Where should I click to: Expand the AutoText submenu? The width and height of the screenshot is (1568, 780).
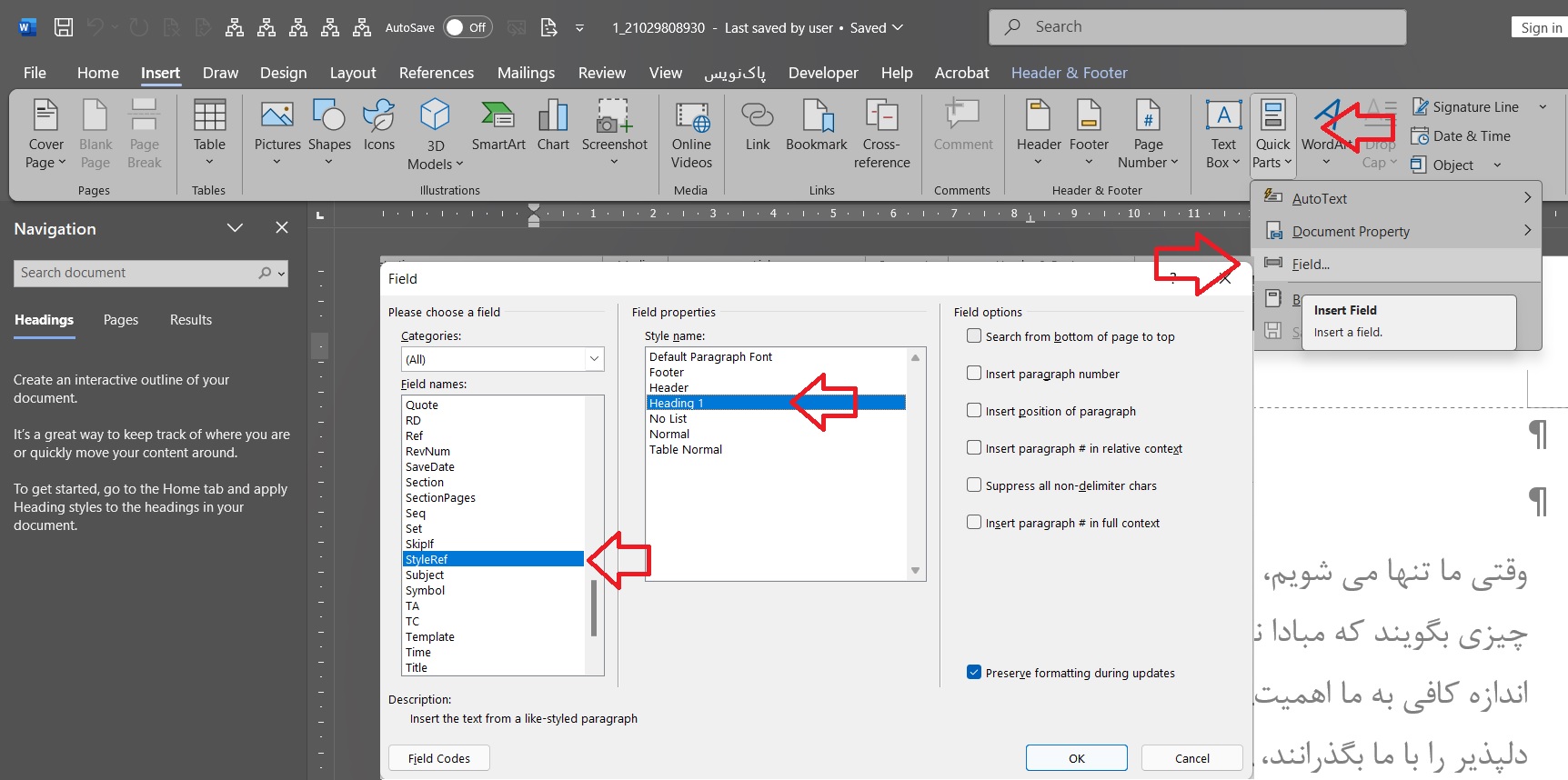tap(1527, 198)
